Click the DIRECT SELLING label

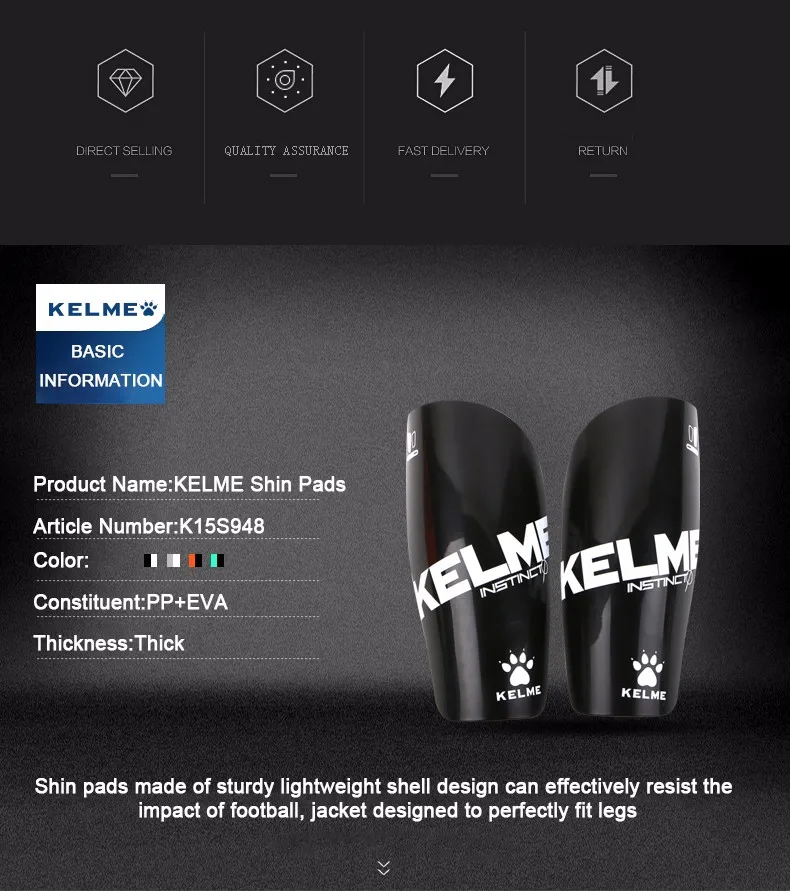124,151
